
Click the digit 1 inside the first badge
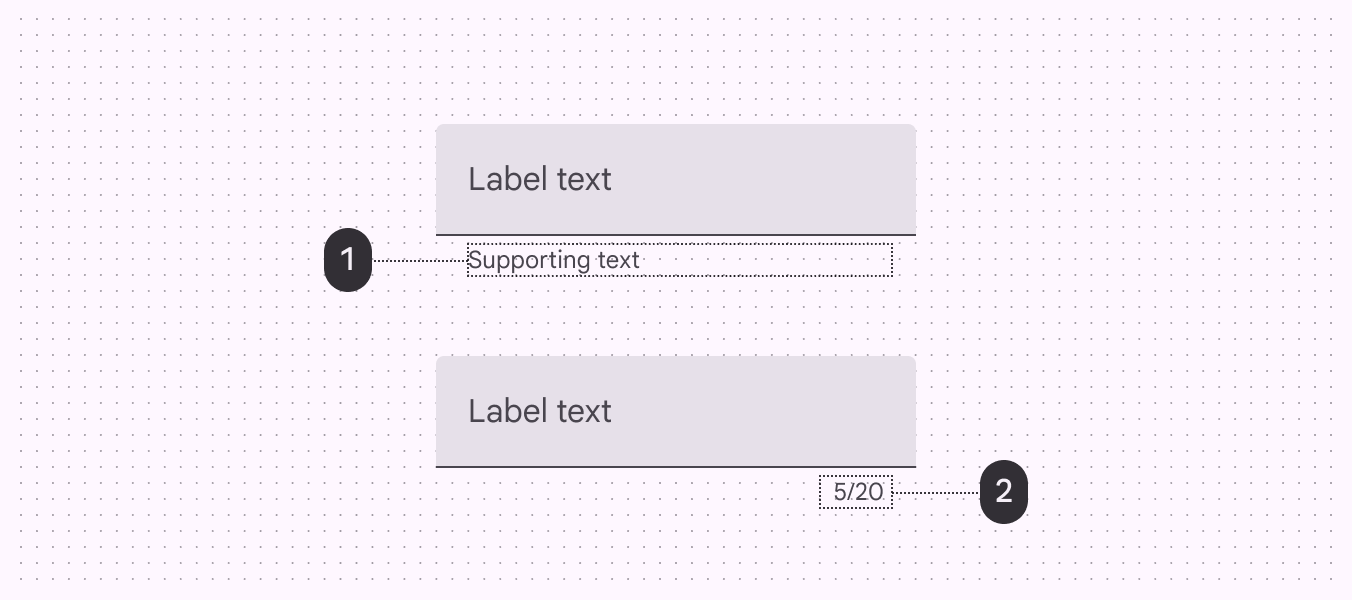coord(348,261)
